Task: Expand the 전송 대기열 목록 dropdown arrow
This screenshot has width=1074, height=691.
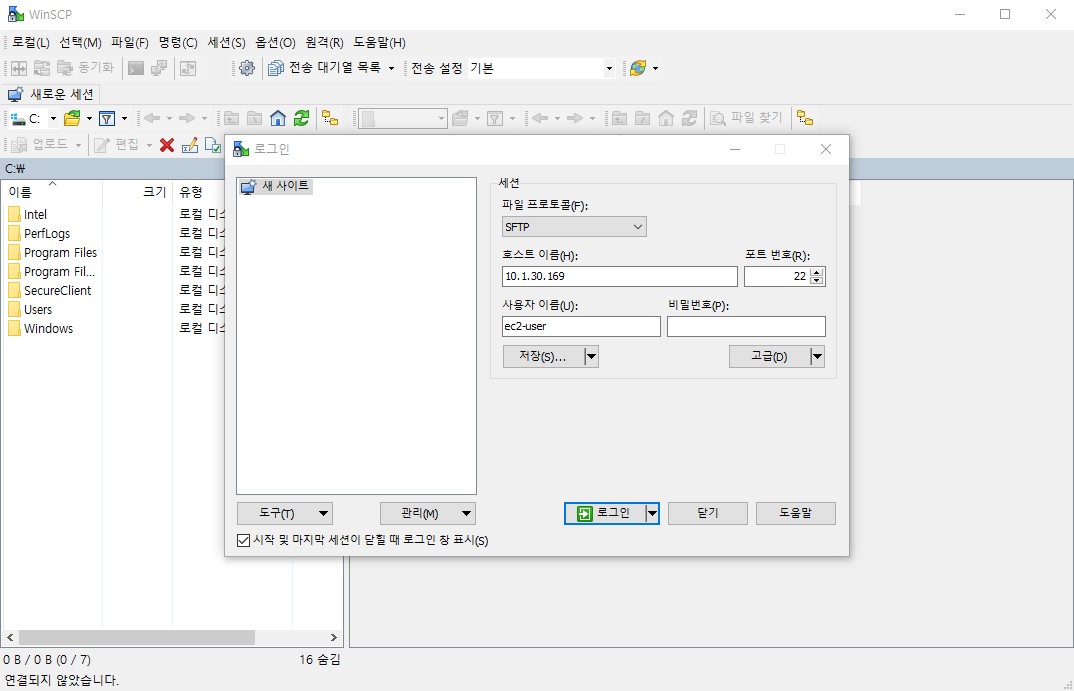Action: [391, 68]
